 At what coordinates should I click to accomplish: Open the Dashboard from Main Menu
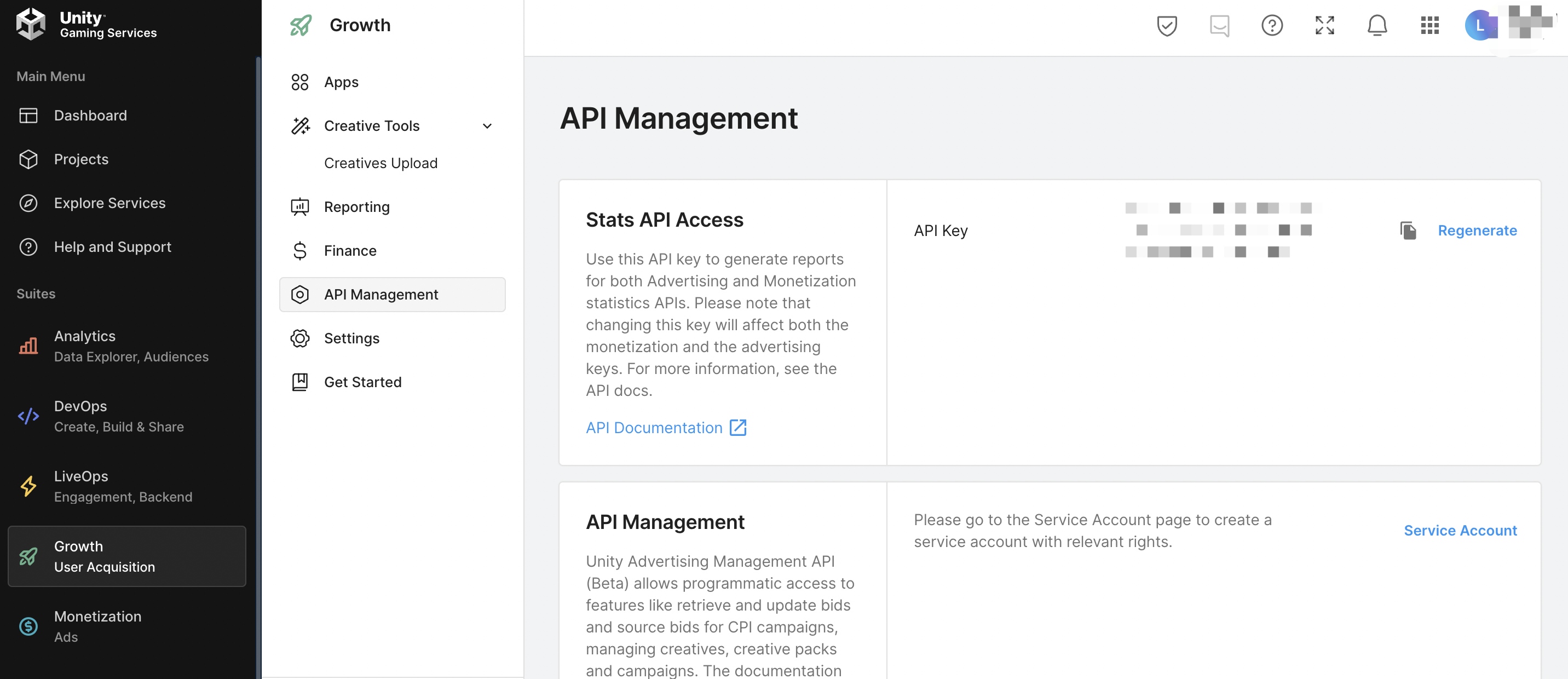90,116
